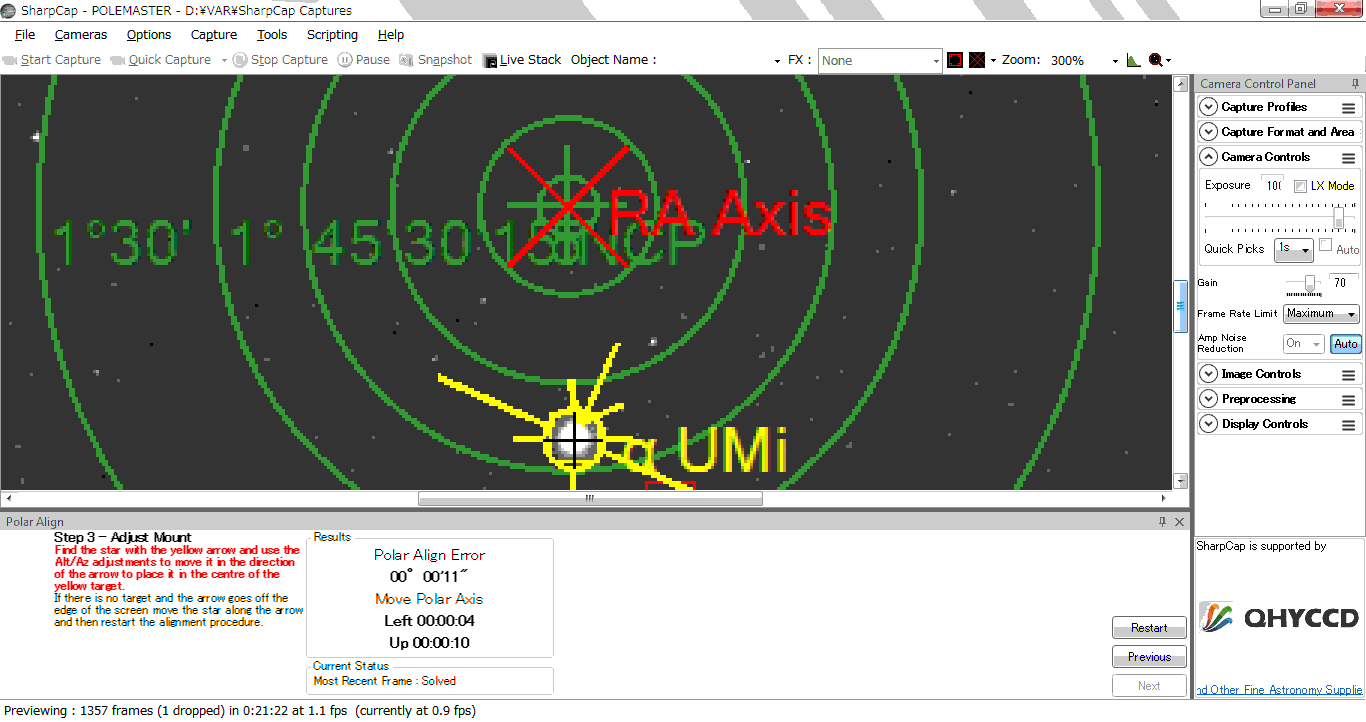Click Restart polar alignment button
Screen dimensions: 1366x722
[1149, 628]
